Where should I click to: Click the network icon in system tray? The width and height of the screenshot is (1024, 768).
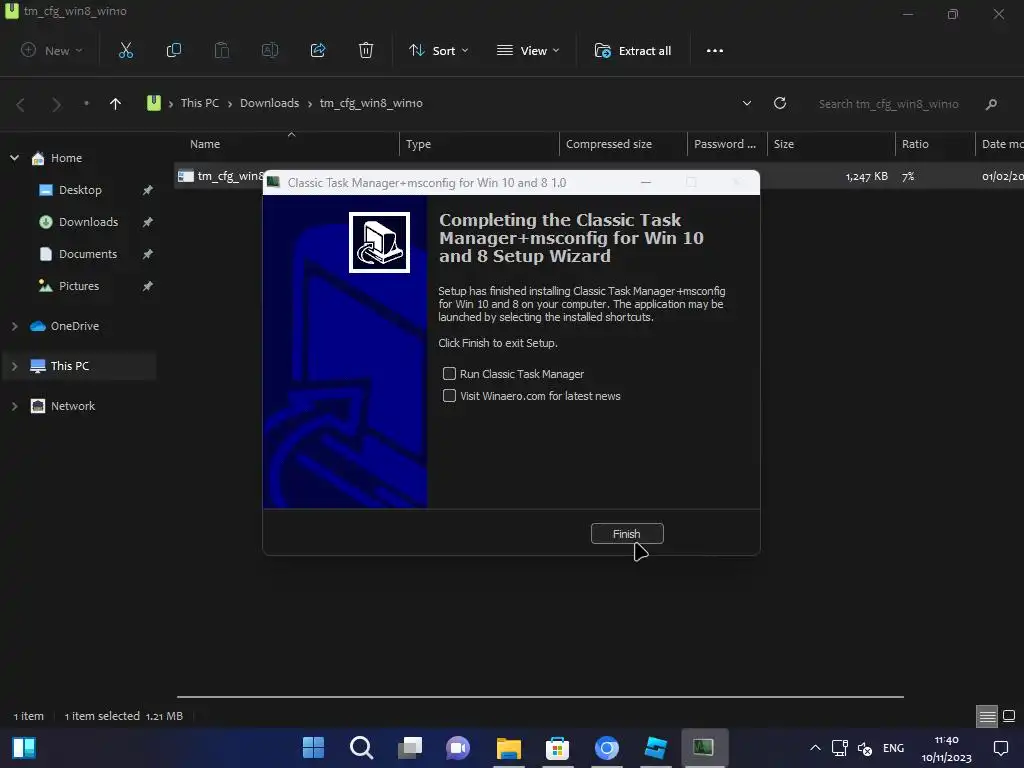[840, 748]
